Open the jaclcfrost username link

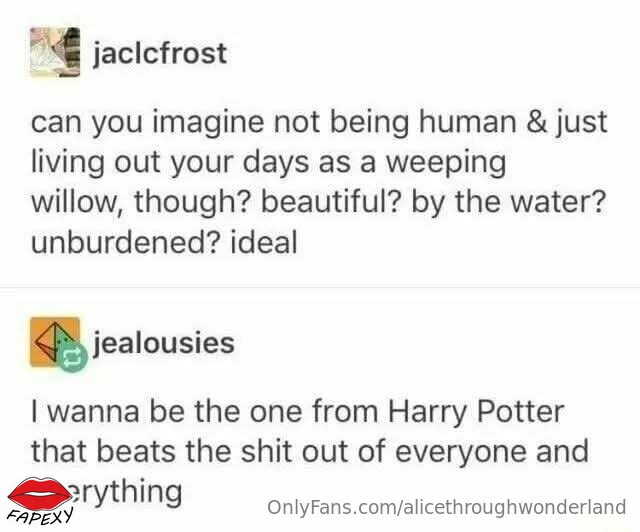pos(160,53)
